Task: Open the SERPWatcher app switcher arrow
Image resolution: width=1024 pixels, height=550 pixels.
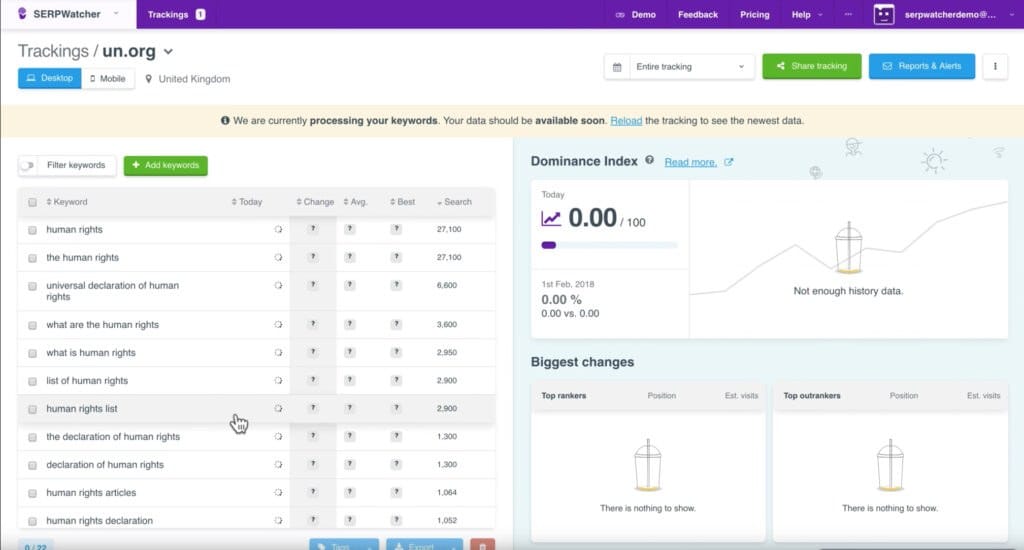Action: click(x=116, y=14)
